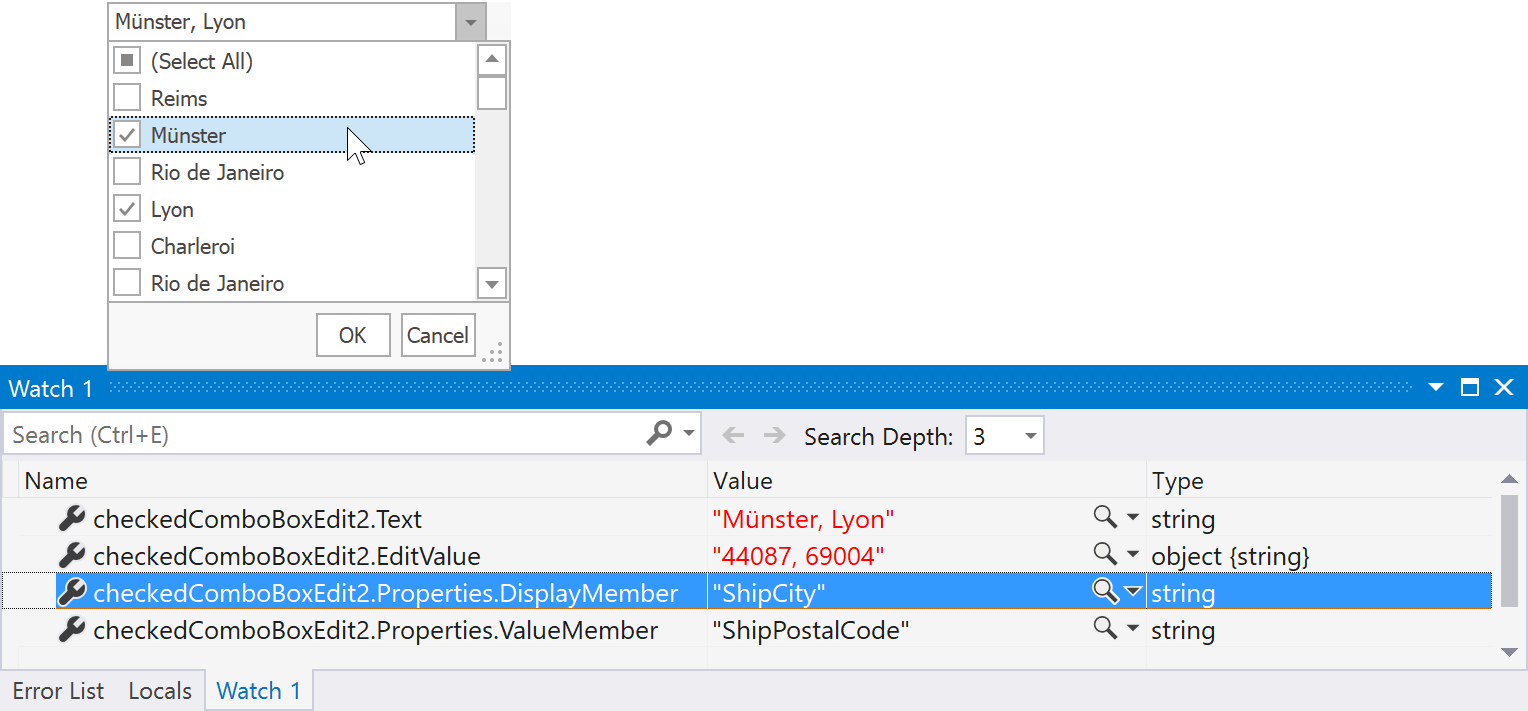The height and width of the screenshot is (711, 1528).
Task: Click the wrench icon beside checkedComboBoxEdit2.Text
Action: [x=71, y=519]
